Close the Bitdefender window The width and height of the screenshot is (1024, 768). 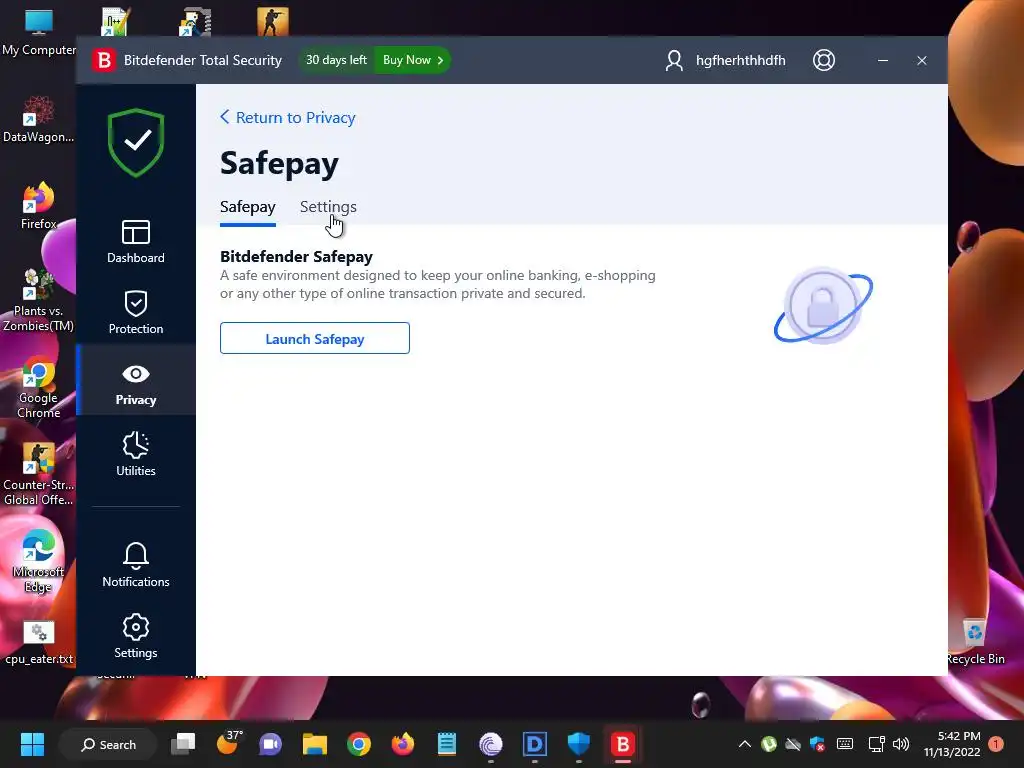921,60
